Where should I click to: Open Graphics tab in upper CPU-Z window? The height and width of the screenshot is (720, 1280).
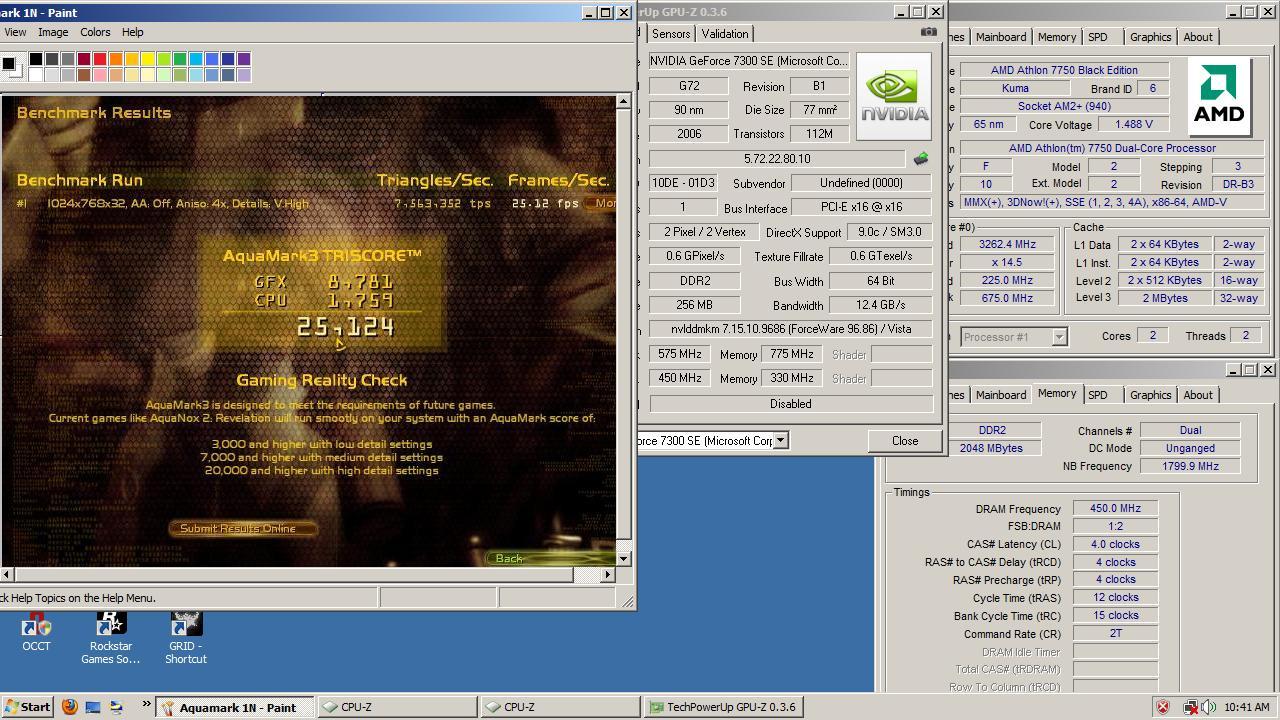1150,37
